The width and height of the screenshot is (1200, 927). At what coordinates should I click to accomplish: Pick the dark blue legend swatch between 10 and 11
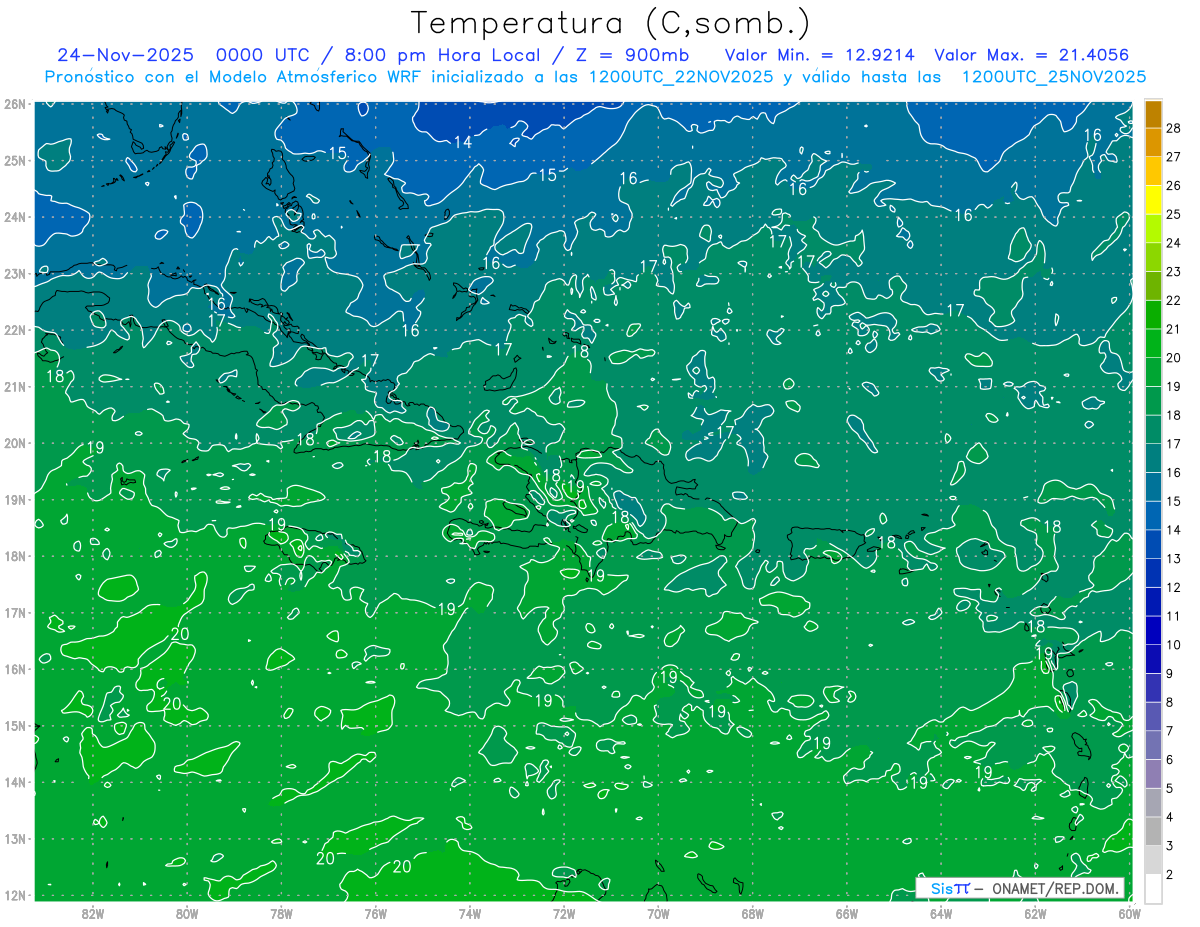coord(1153,630)
